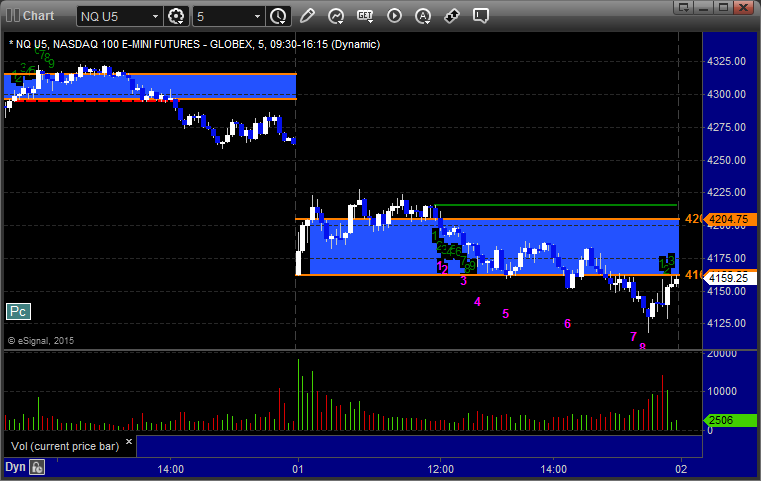Click the magenta 4 count marker
761x481 pixels.
[x=478, y=302]
